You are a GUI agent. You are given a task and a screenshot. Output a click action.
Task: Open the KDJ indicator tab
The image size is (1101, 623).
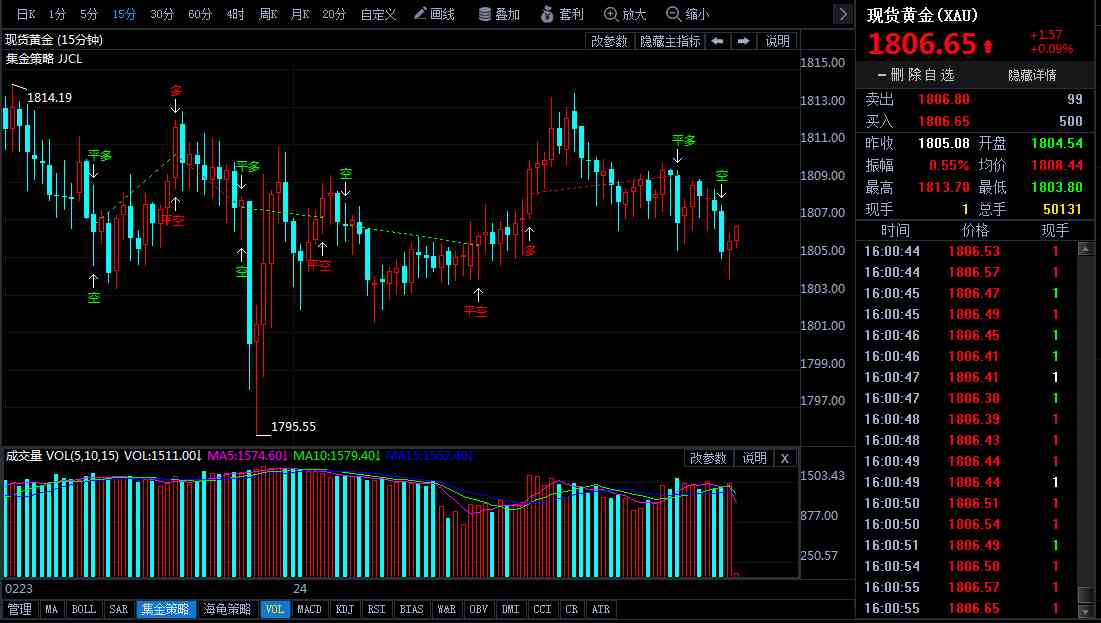click(344, 608)
